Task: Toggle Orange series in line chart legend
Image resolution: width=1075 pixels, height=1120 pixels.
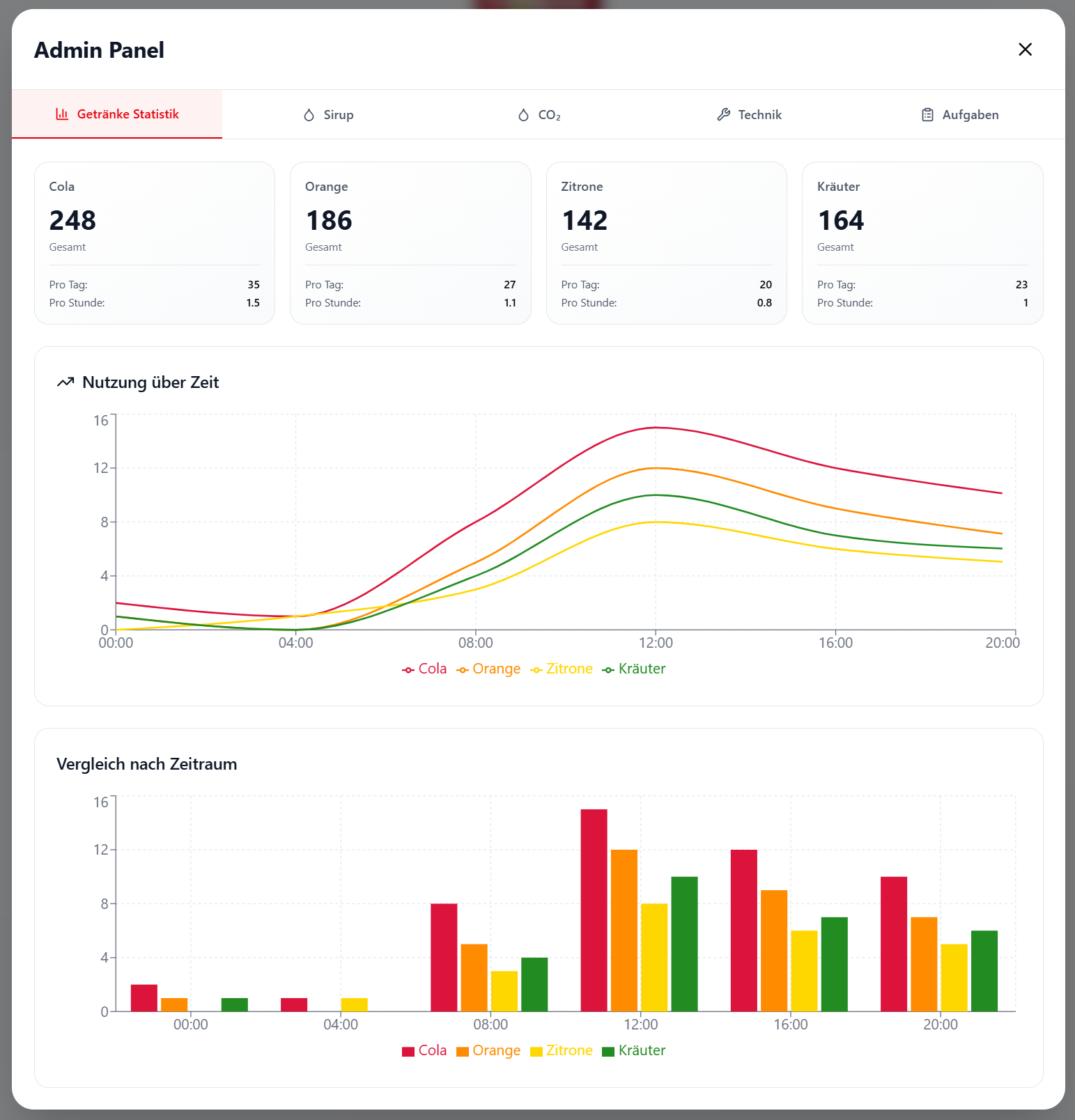Action: point(488,669)
